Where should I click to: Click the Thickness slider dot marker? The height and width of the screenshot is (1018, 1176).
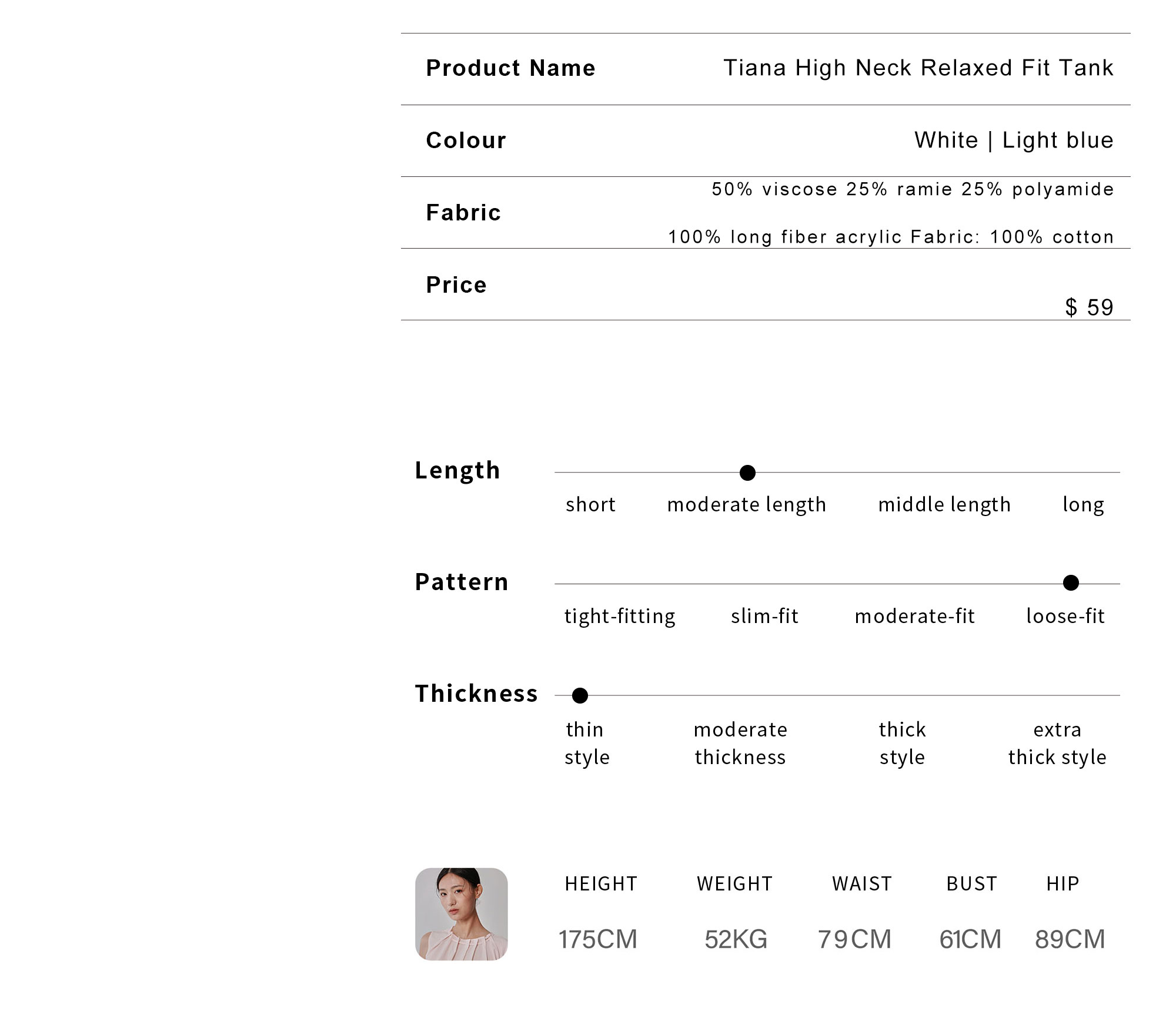pyautogui.click(x=580, y=695)
